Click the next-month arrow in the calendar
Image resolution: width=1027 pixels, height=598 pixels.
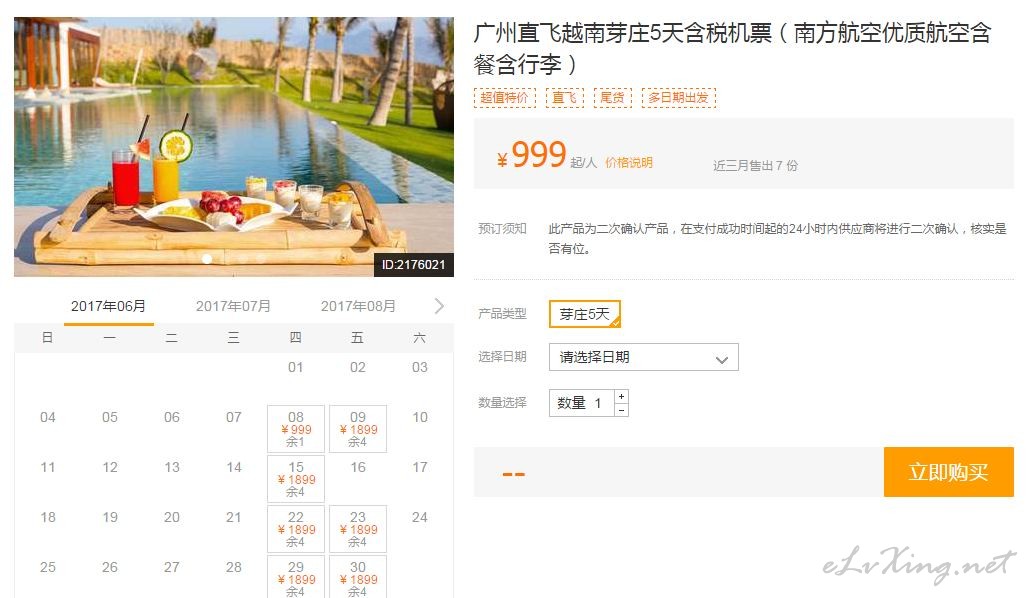click(x=439, y=306)
